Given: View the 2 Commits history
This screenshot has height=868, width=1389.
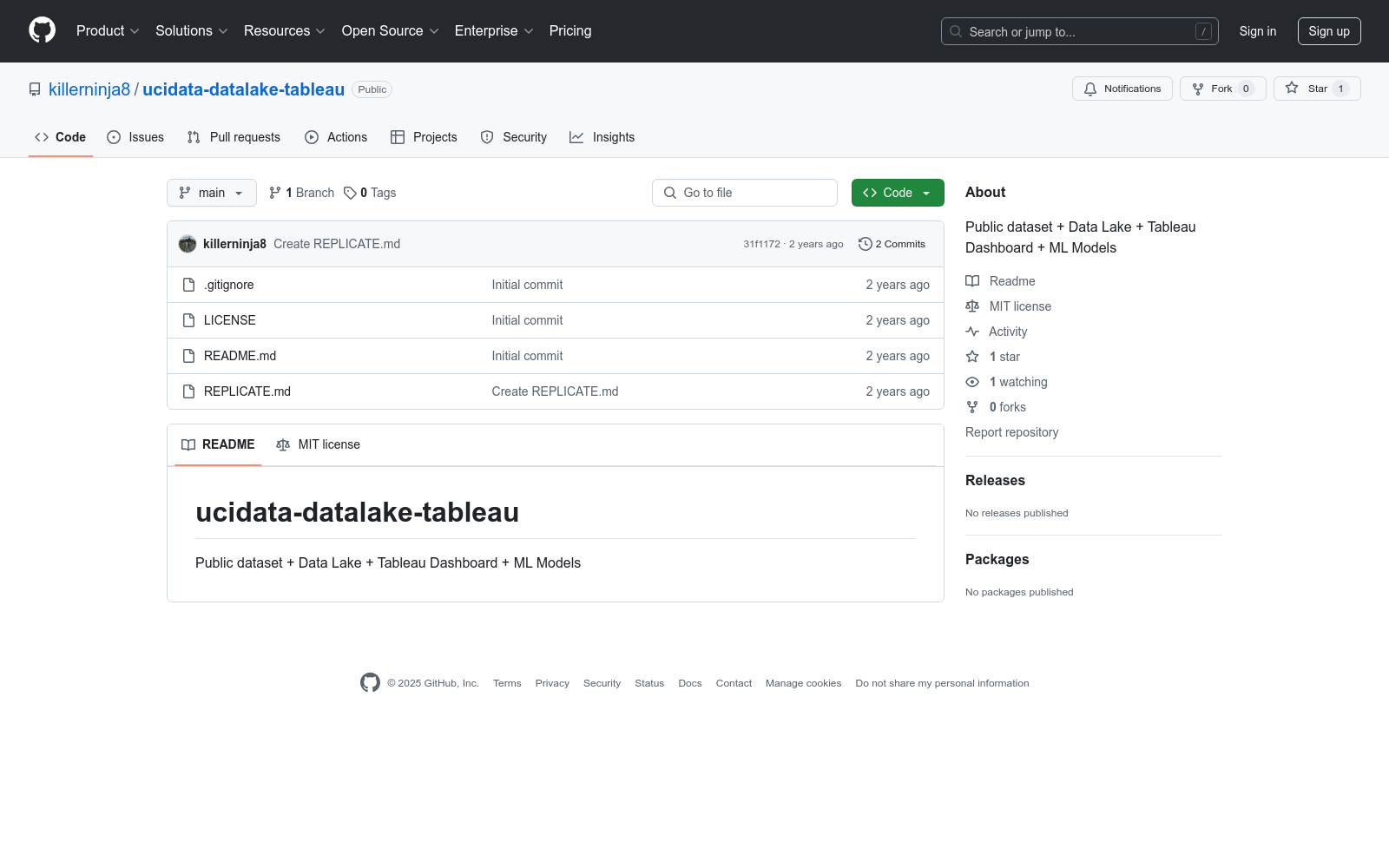Looking at the screenshot, I should [892, 244].
